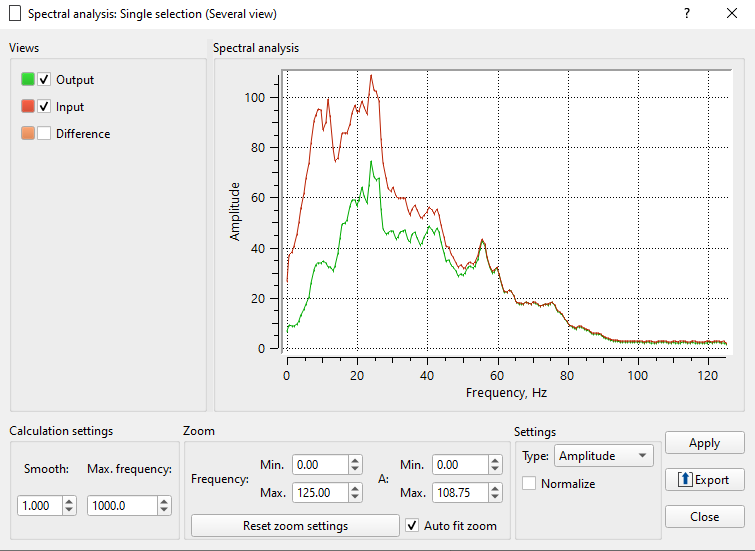
Task: Uncheck the Output view checkbox
Action: pyautogui.click(x=44, y=80)
